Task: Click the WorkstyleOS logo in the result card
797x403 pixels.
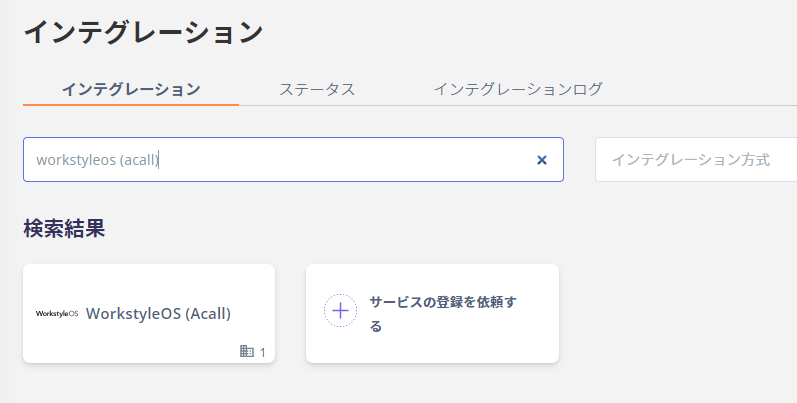Action: point(57,314)
